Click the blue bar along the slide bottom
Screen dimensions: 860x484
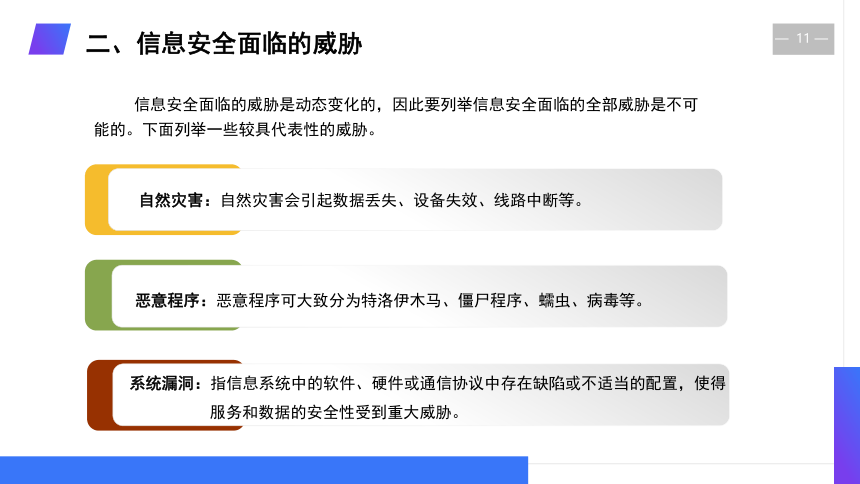pyautogui.click(x=264, y=470)
